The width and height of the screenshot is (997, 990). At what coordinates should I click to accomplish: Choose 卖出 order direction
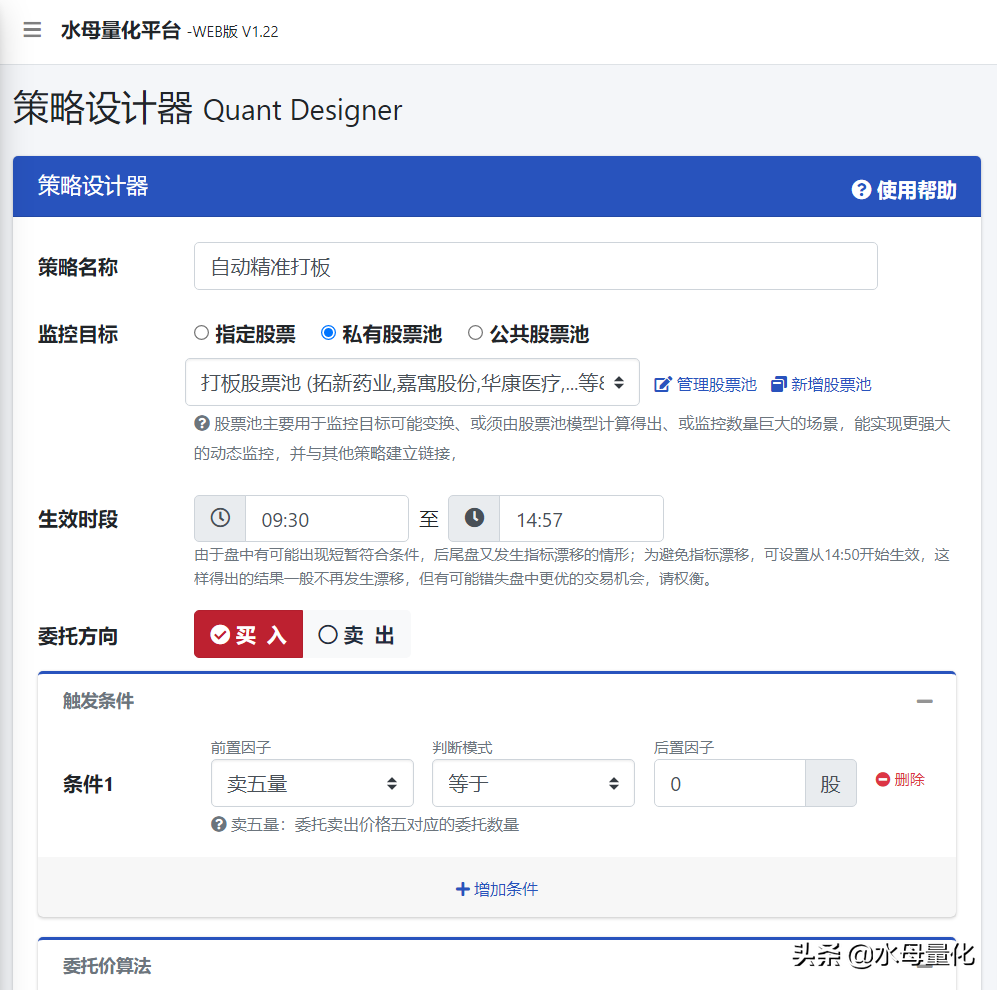click(357, 634)
